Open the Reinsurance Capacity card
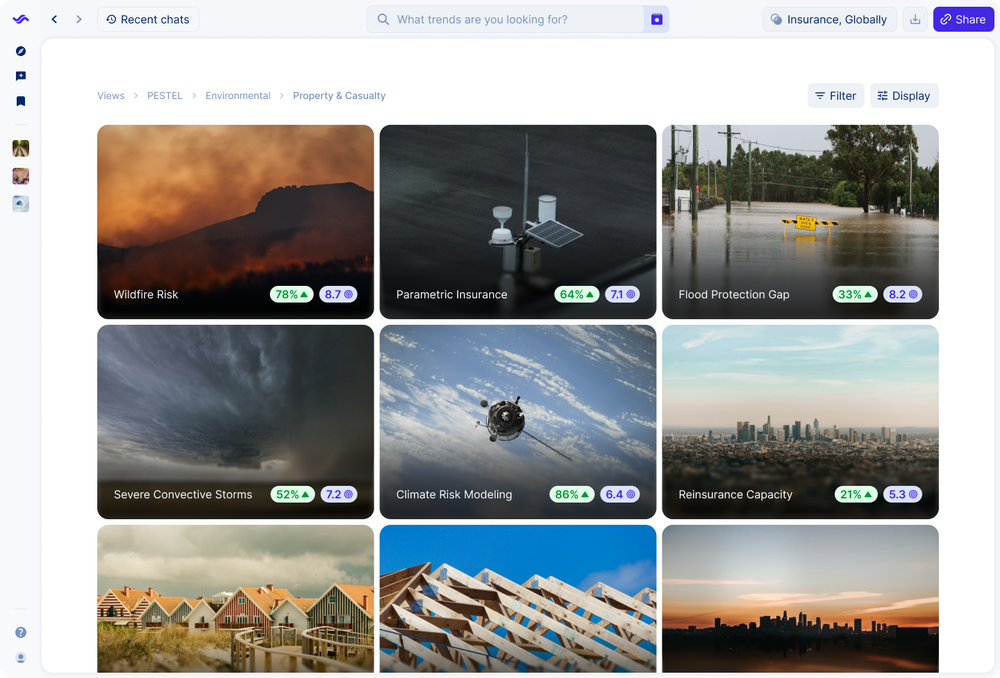Viewport: 1000px width, 678px height. 800,422
